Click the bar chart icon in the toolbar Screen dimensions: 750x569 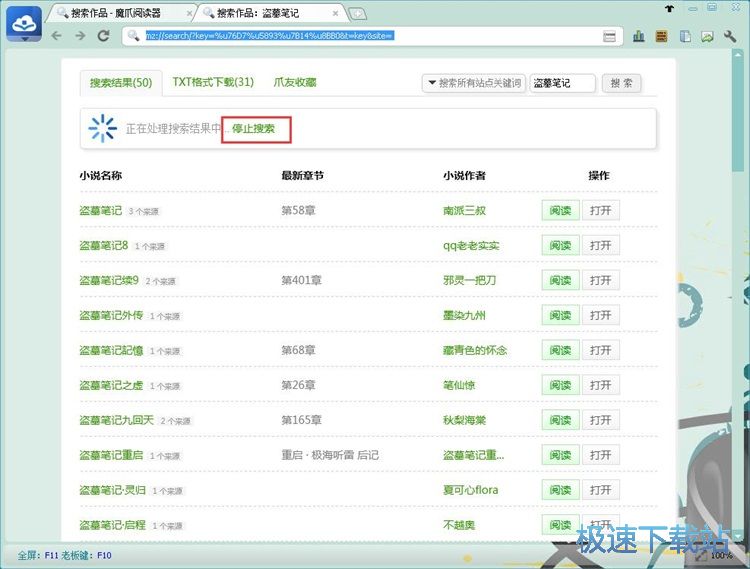pos(639,36)
